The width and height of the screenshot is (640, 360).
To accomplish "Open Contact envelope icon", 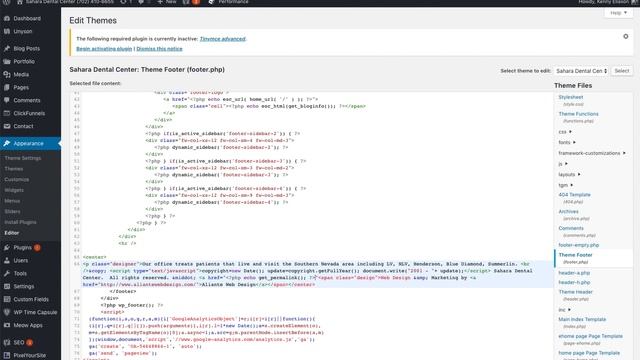I will (7, 127).
